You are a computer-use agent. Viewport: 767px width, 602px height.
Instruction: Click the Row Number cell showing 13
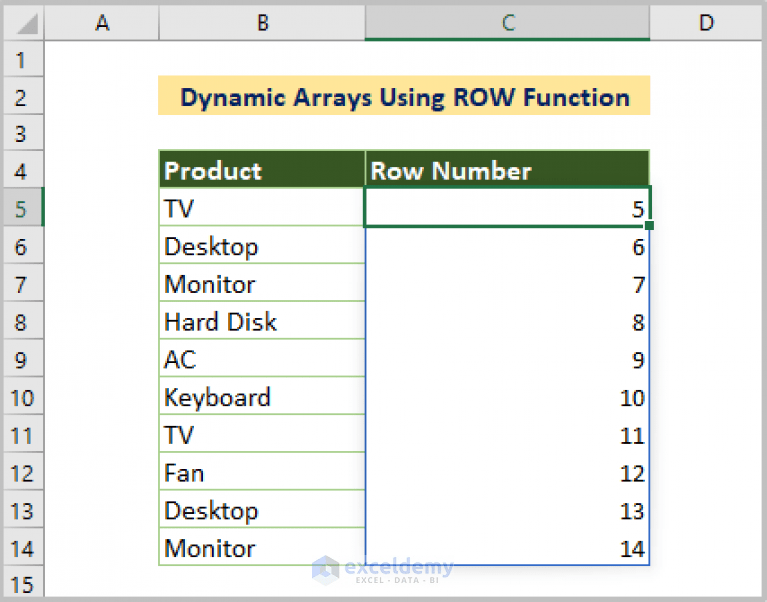click(507, 510)
